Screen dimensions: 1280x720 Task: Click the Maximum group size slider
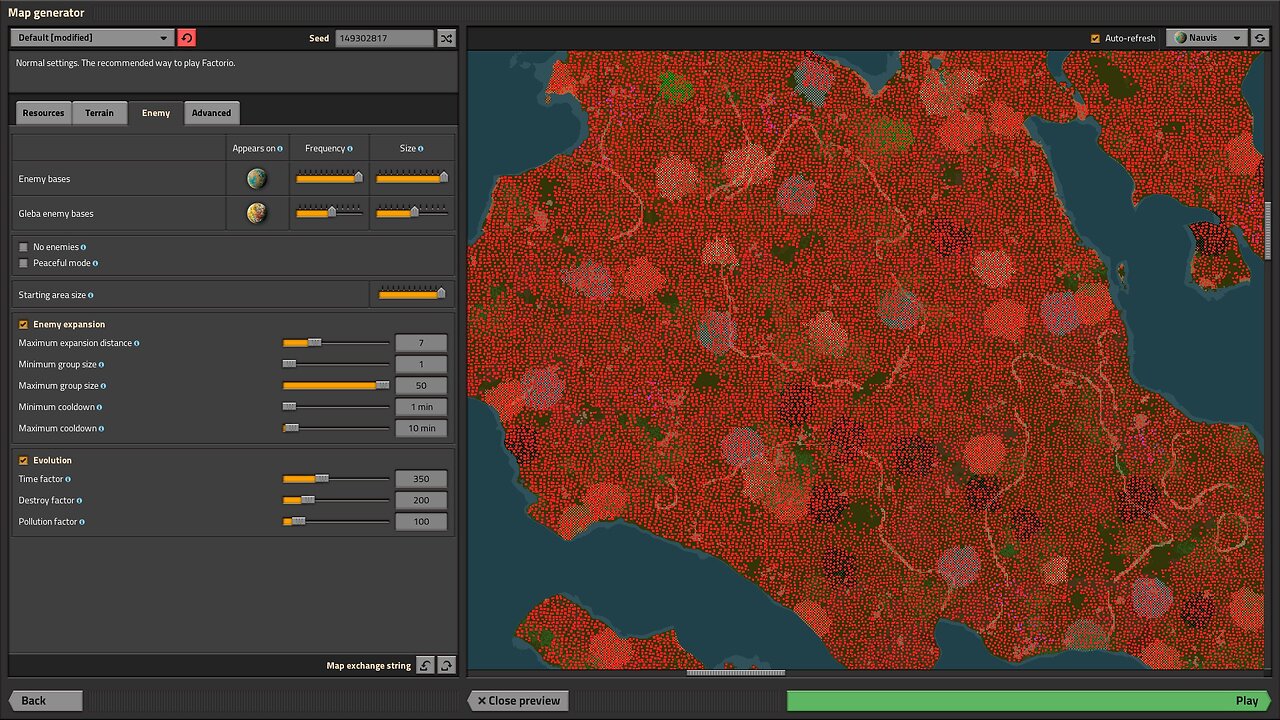pos(336,386)
